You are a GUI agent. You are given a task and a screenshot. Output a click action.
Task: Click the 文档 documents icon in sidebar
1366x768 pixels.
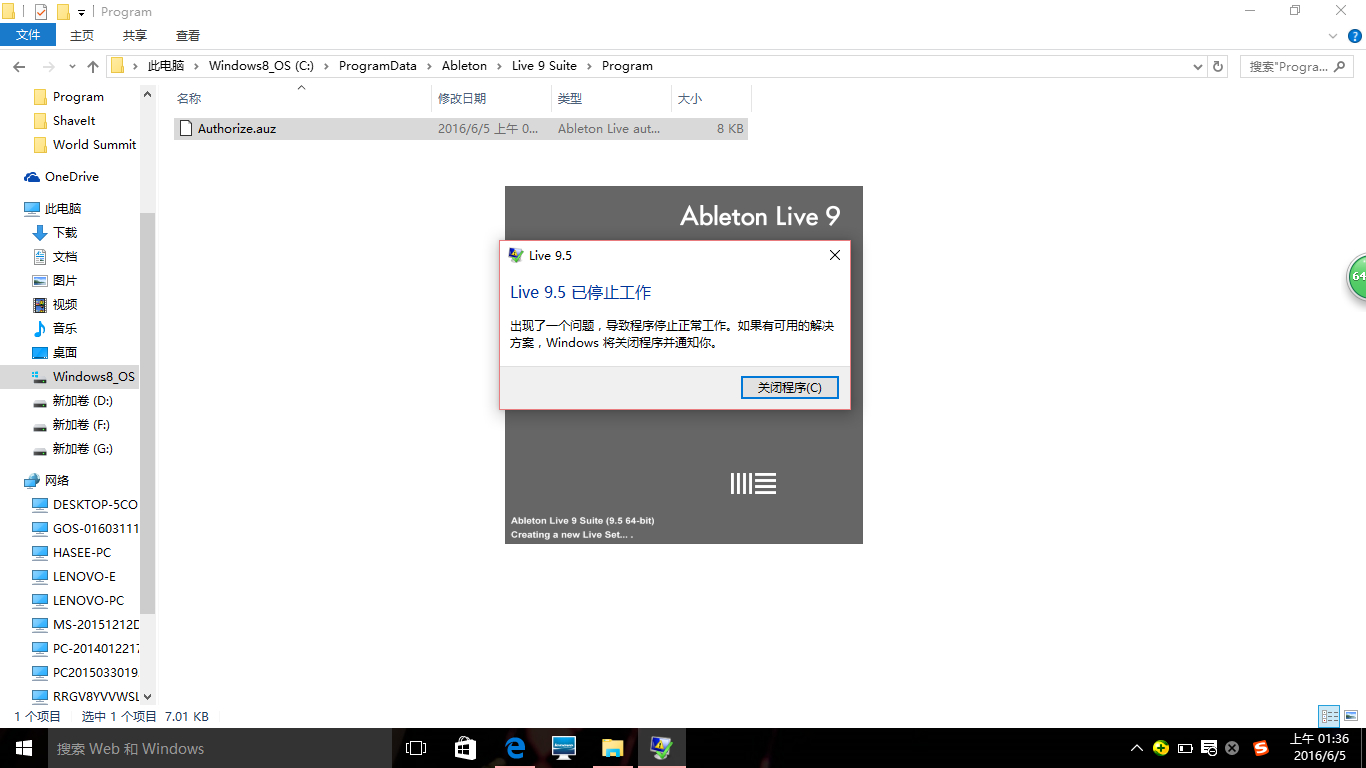[40, 257]
